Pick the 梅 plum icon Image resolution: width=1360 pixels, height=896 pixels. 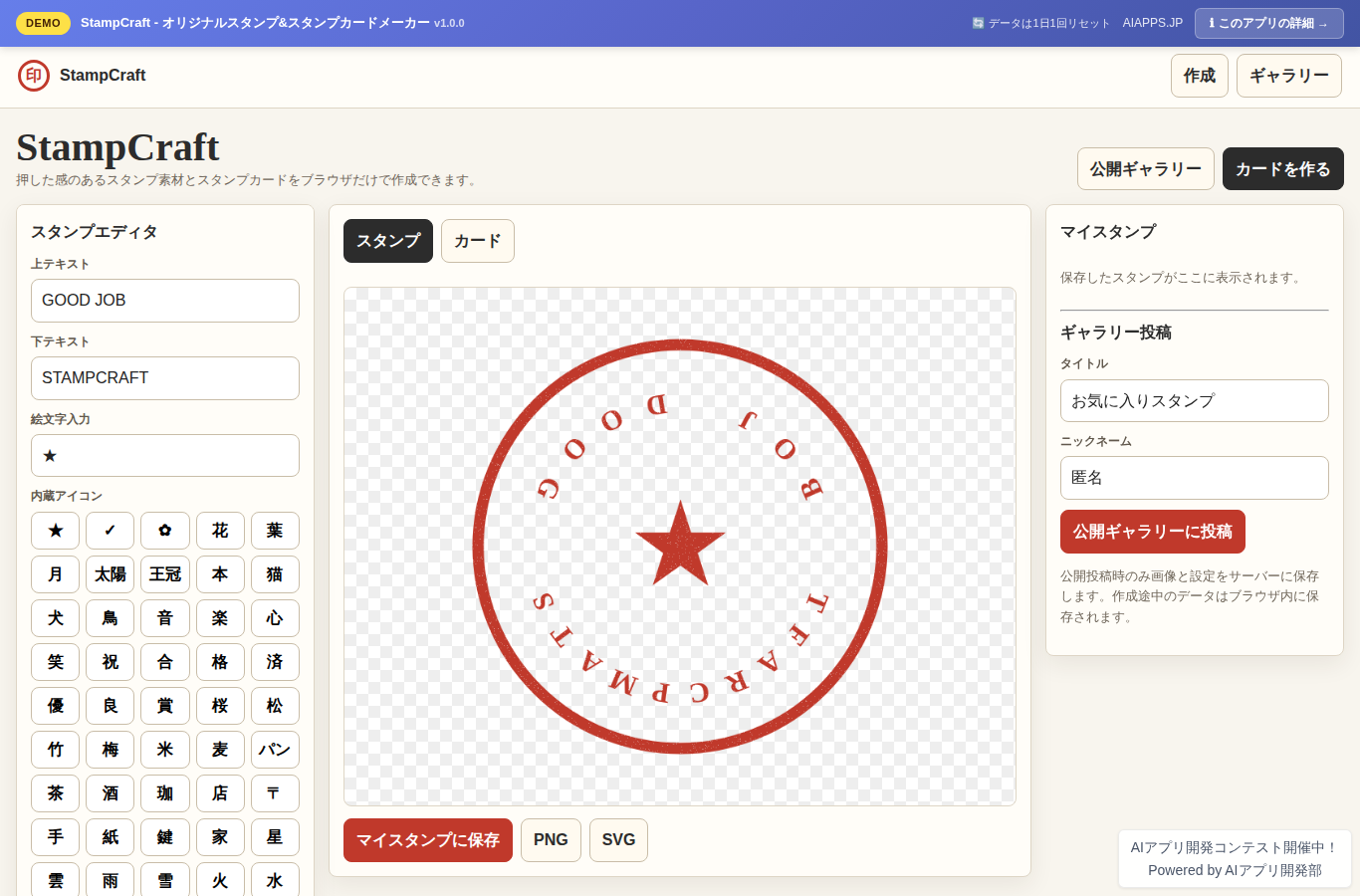111,750
